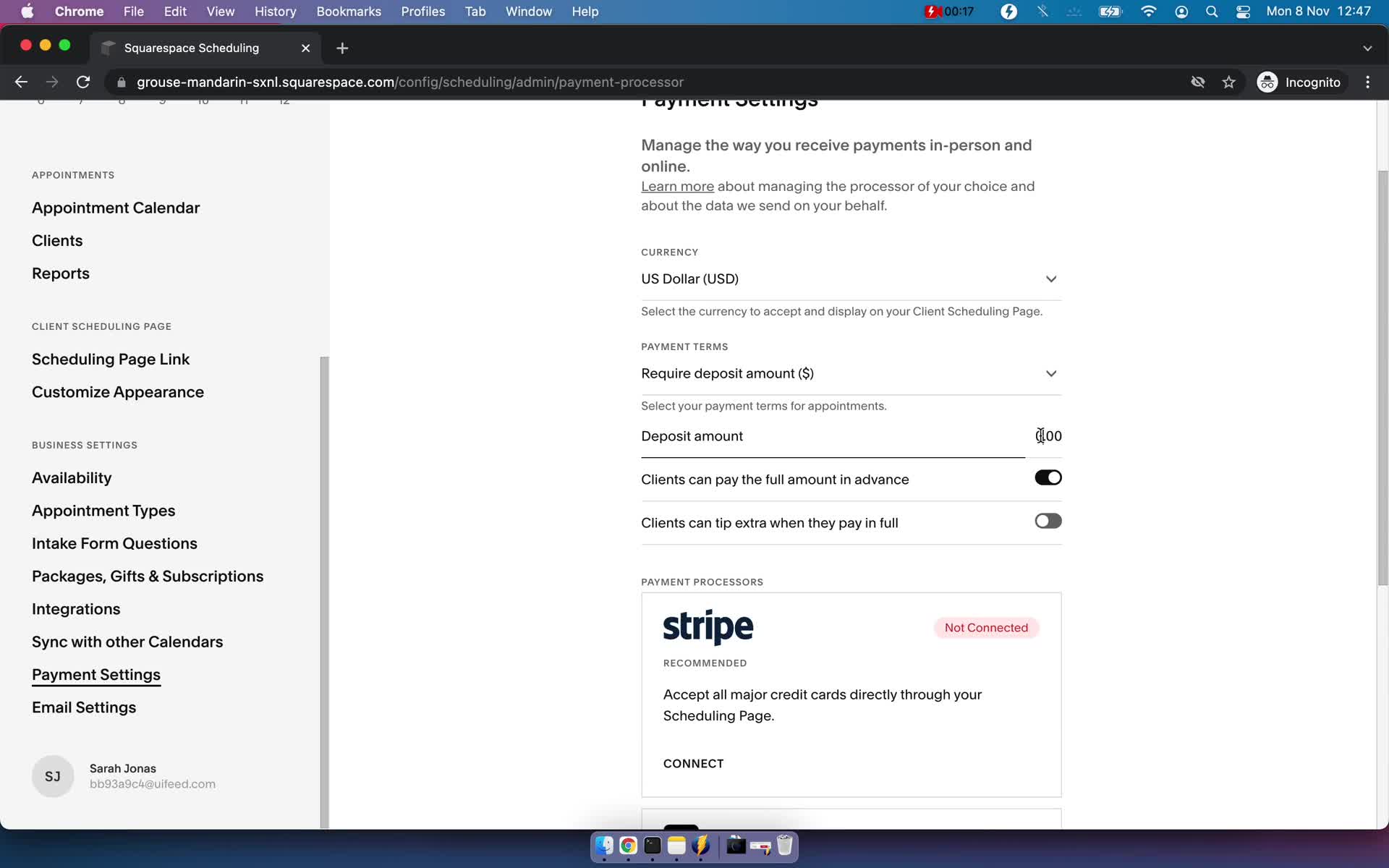This screenshot has height=868, width=1389.
Task: Click the screen recording timer icon
Action: [x=949, y=12]
